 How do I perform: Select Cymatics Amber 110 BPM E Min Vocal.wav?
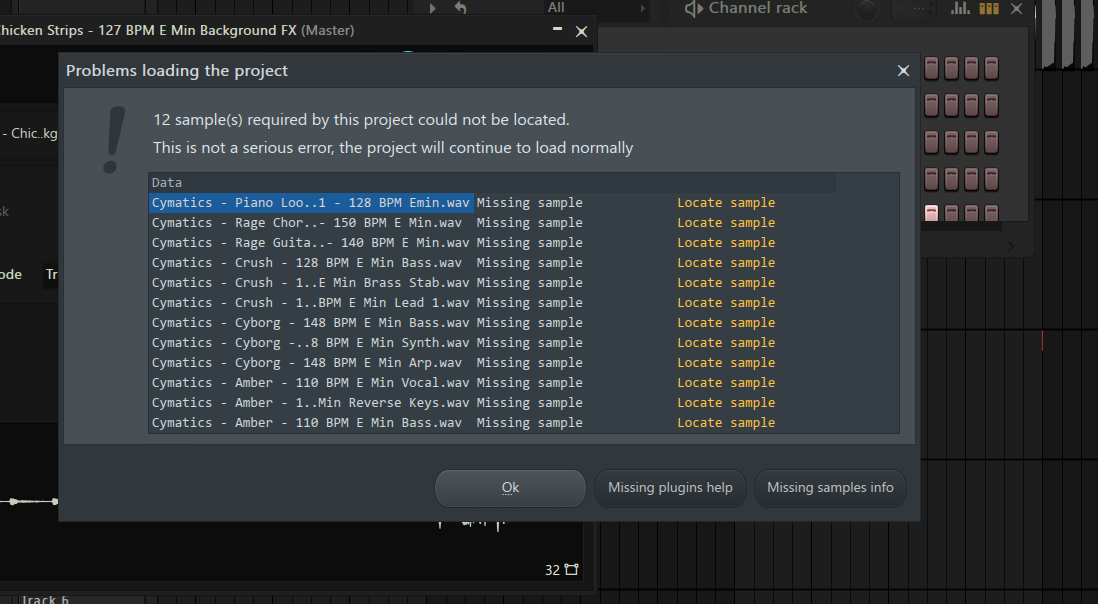point(310,383)
